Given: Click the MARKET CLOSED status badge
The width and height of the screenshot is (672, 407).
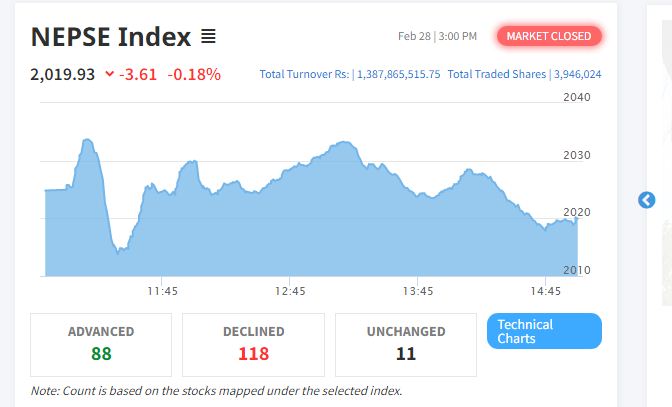Looking at the screenshot, I should point(549,36).
